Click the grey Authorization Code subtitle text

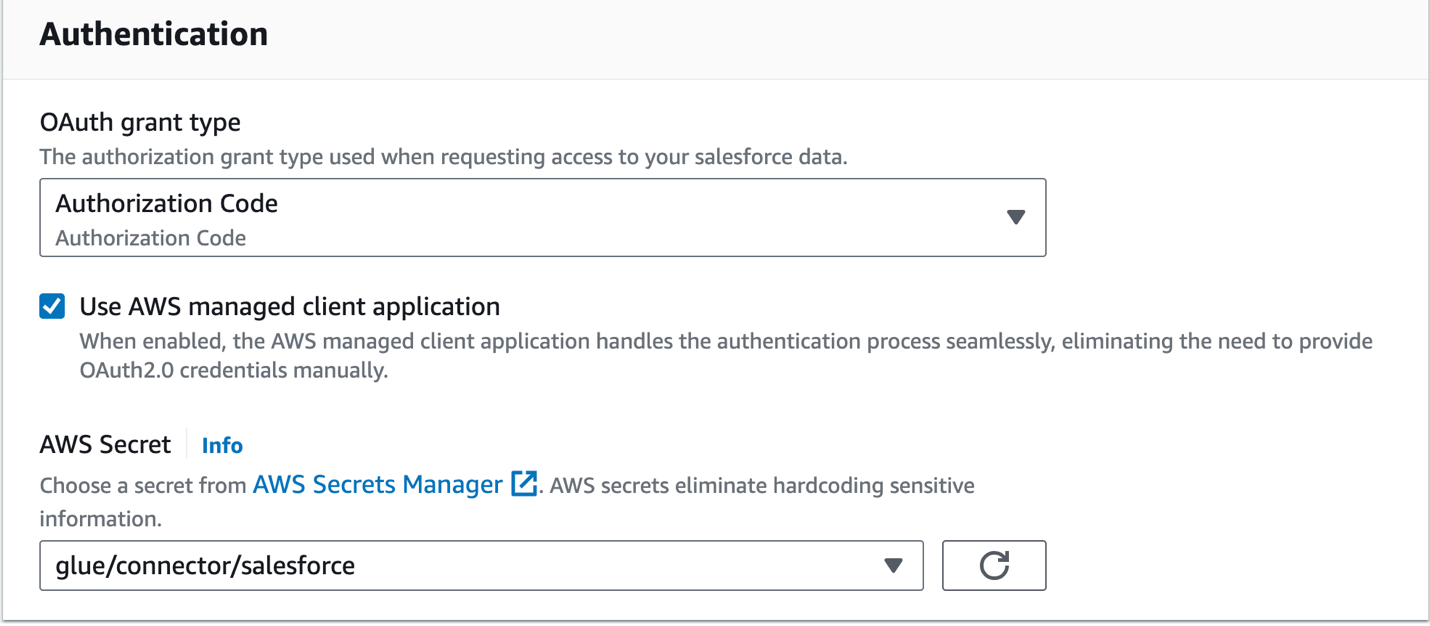click(151, 238)
